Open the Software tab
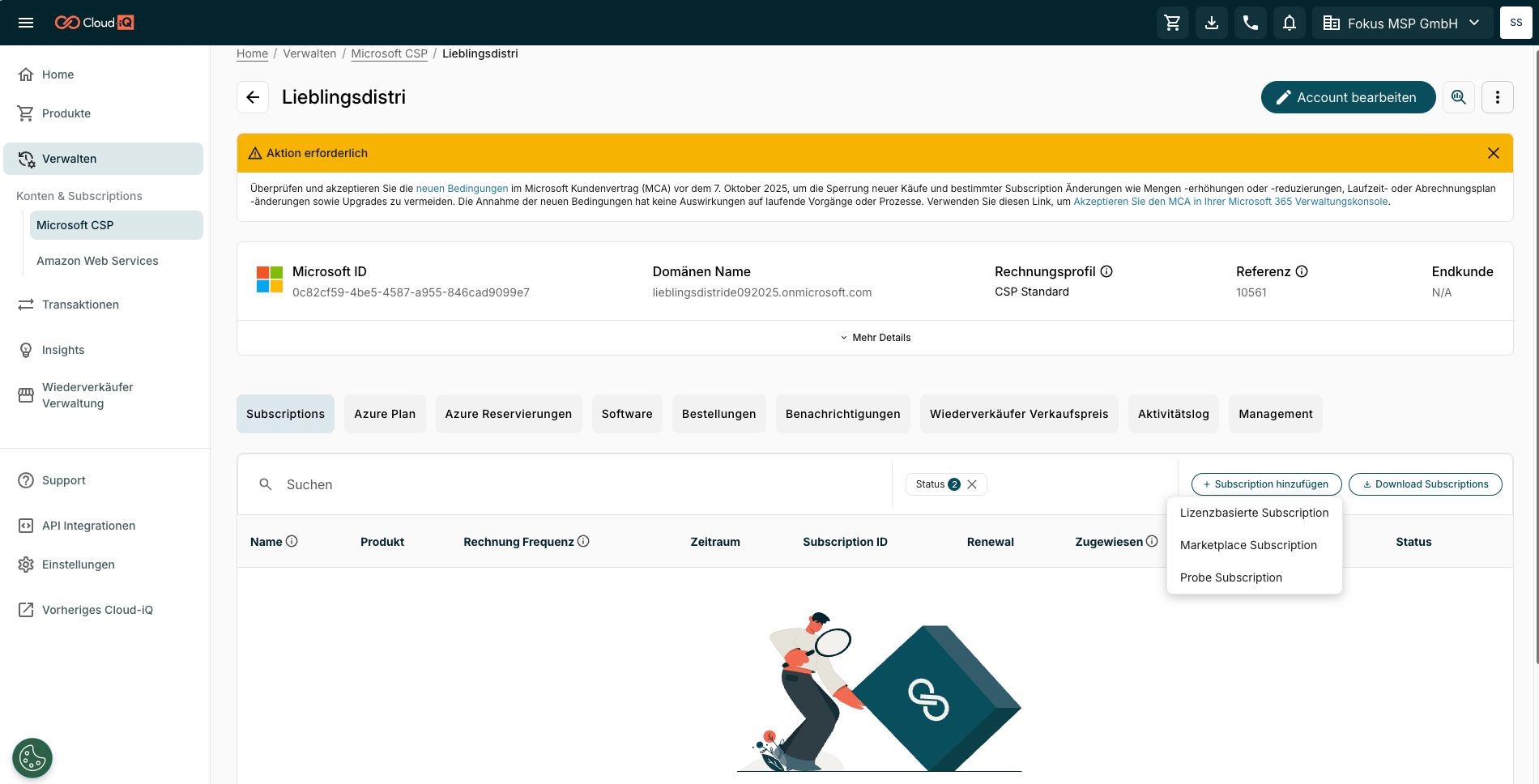This screenshot has height=784, width=1539. [627, 414]
